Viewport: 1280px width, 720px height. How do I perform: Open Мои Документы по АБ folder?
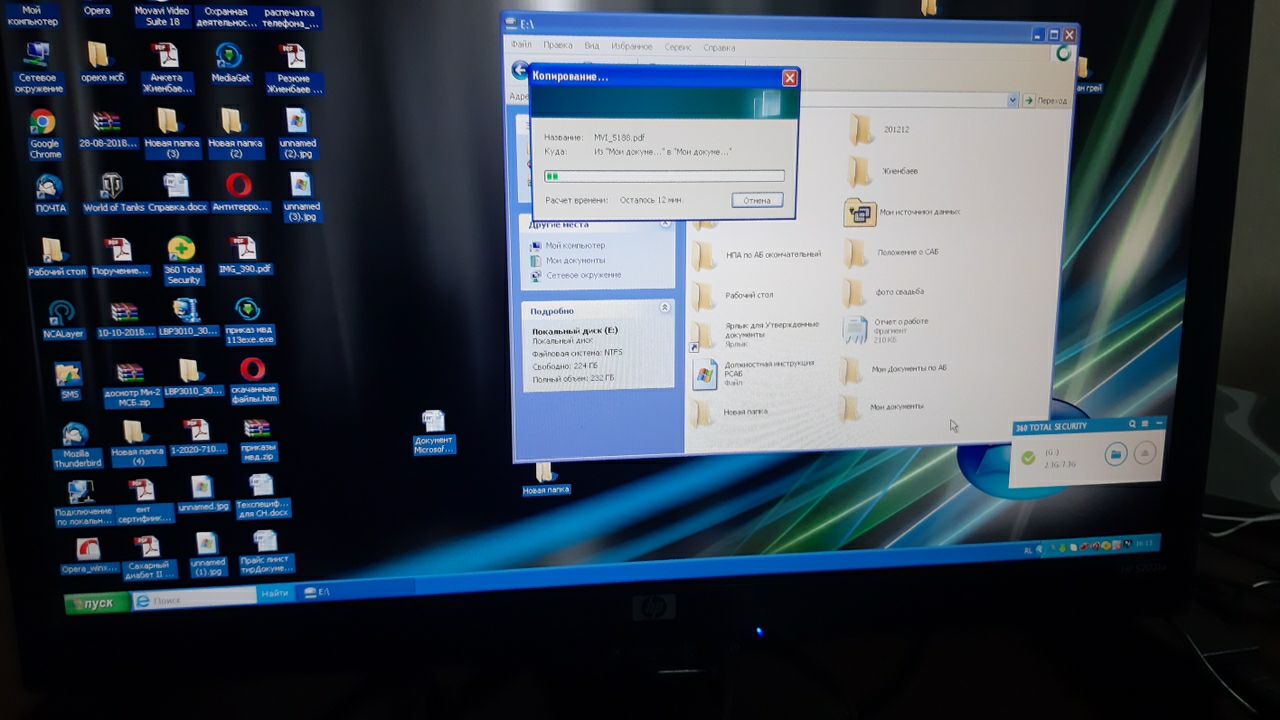[x=894, y=369]
